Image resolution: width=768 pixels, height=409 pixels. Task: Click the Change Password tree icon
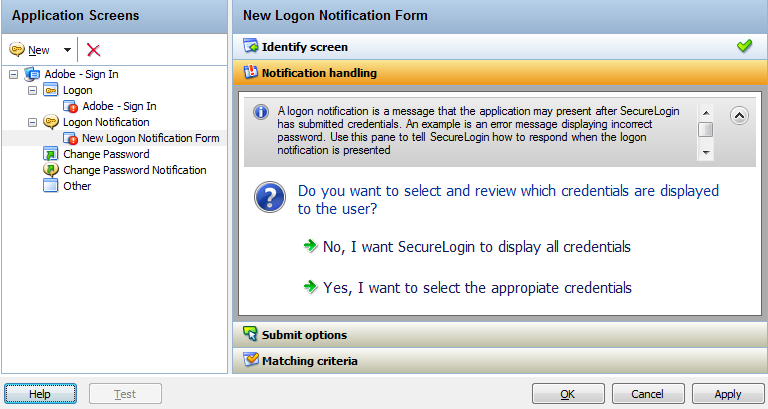point(50,154)
